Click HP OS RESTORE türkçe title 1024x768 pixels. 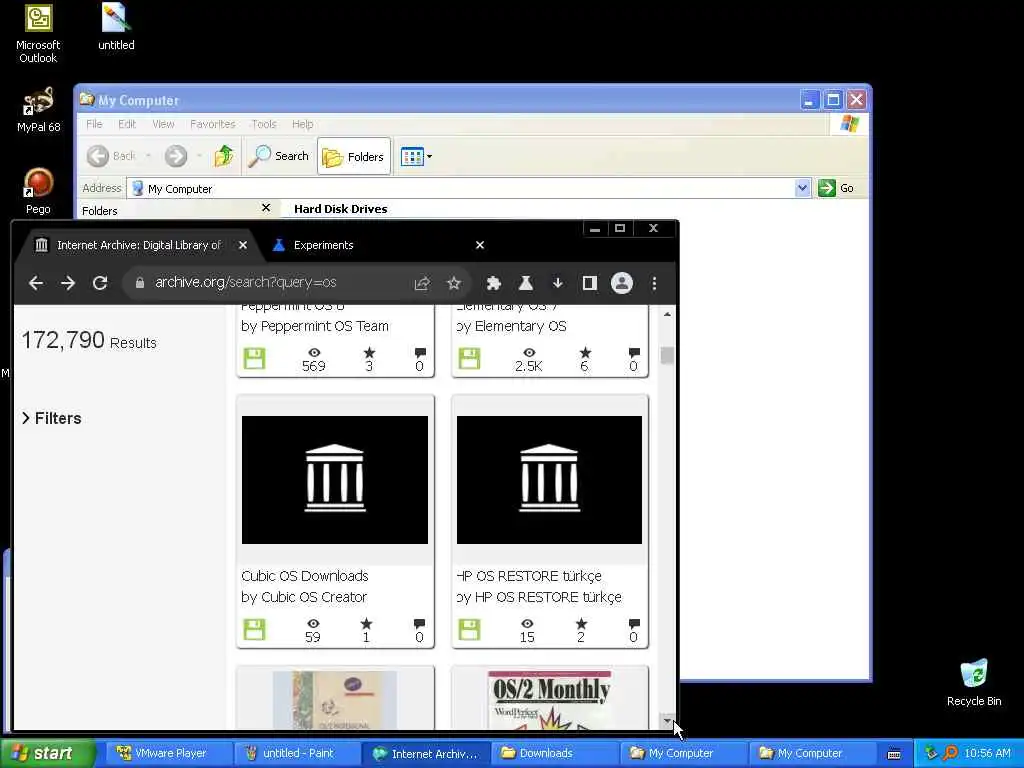(530, 576)
